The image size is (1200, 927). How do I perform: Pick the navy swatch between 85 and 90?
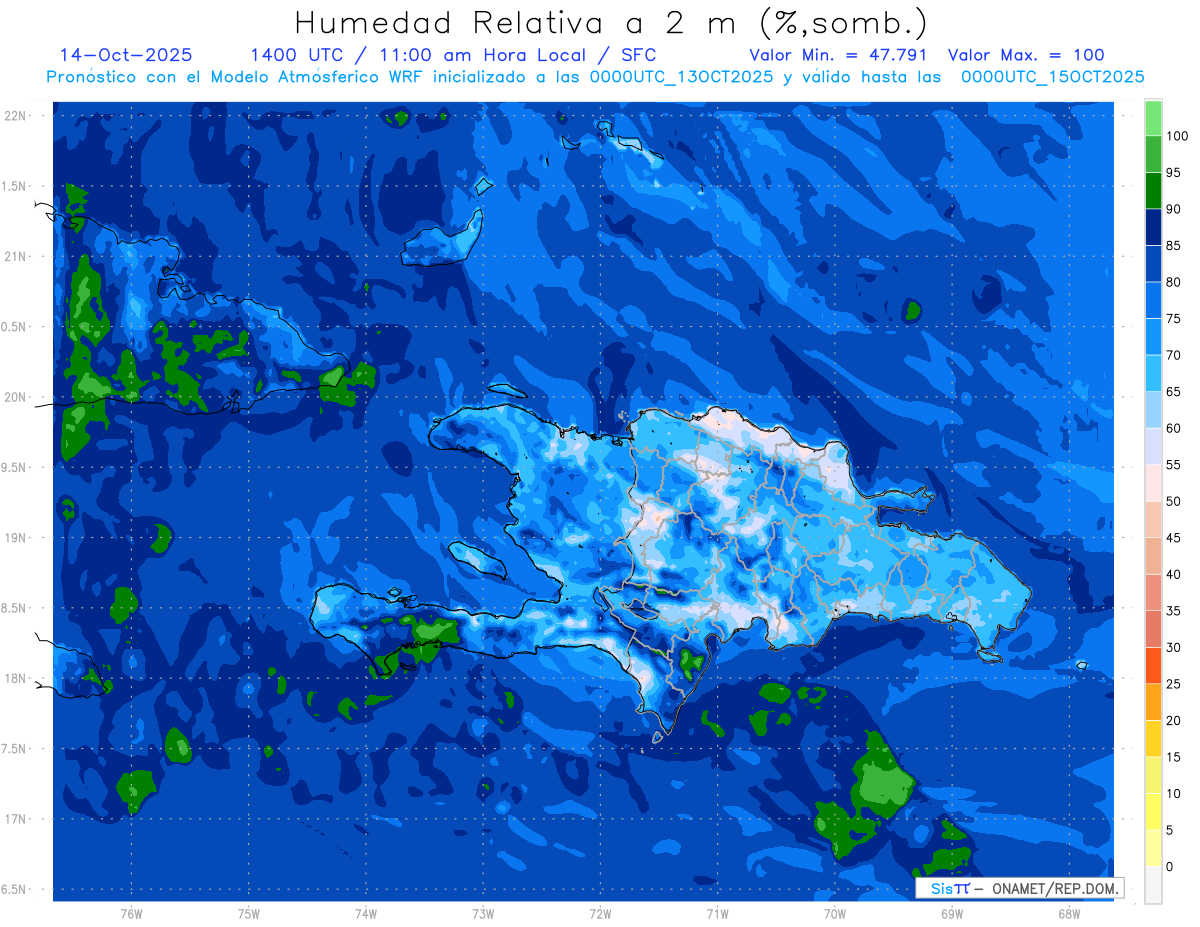1153,227
